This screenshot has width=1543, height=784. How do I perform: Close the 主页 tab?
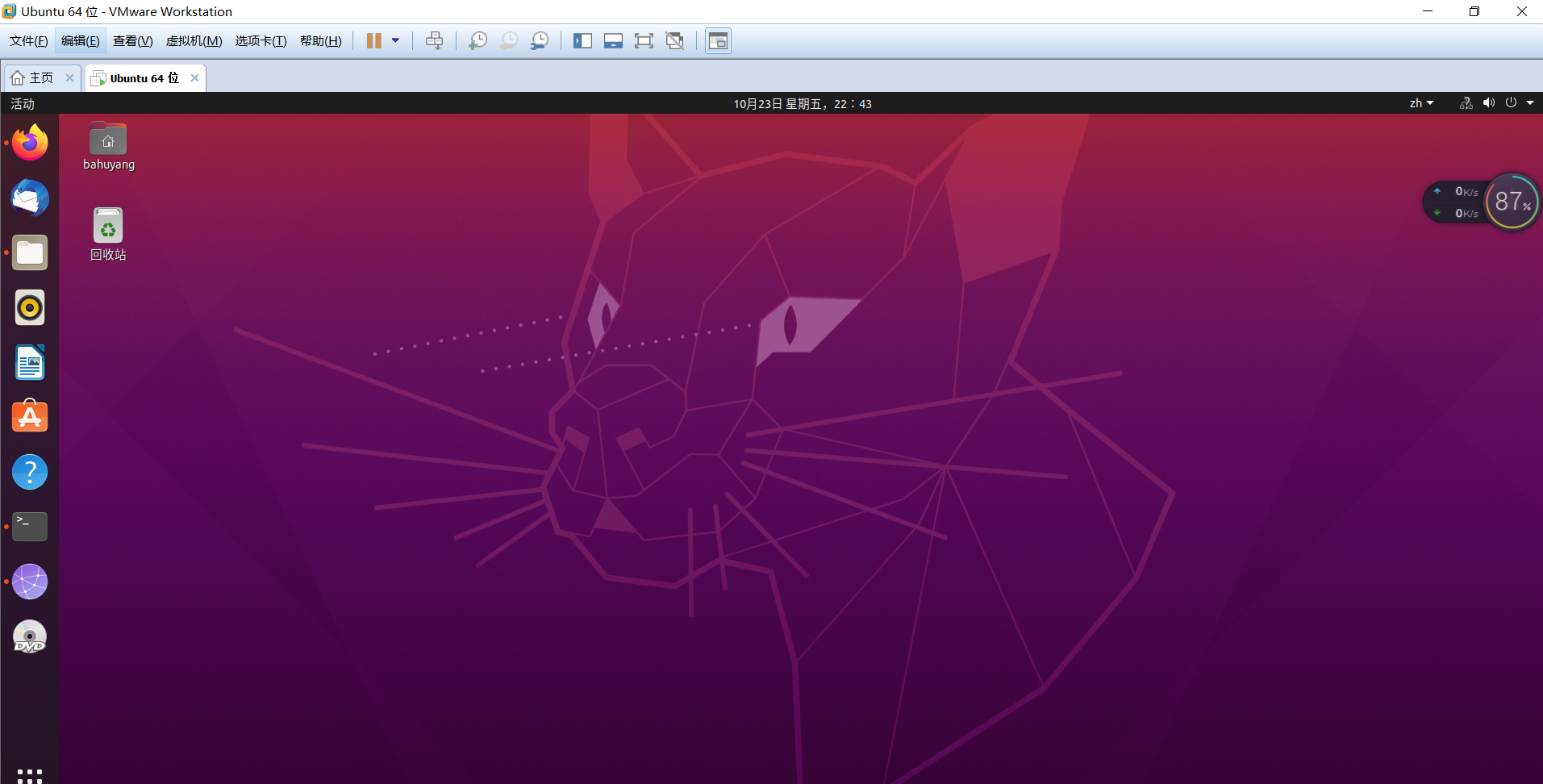[69, 78]
